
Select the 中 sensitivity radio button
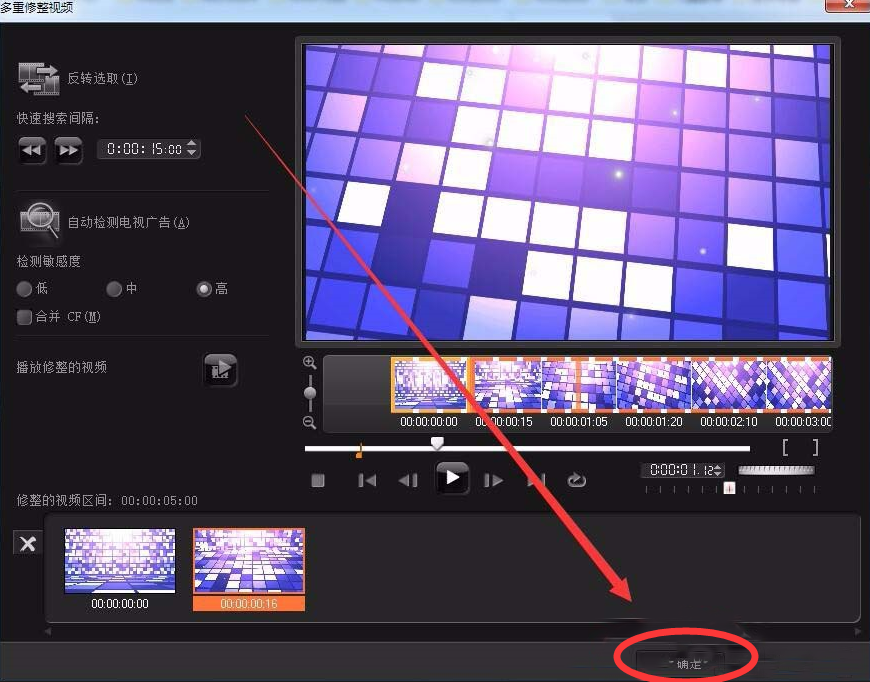[x=113, y=288]
